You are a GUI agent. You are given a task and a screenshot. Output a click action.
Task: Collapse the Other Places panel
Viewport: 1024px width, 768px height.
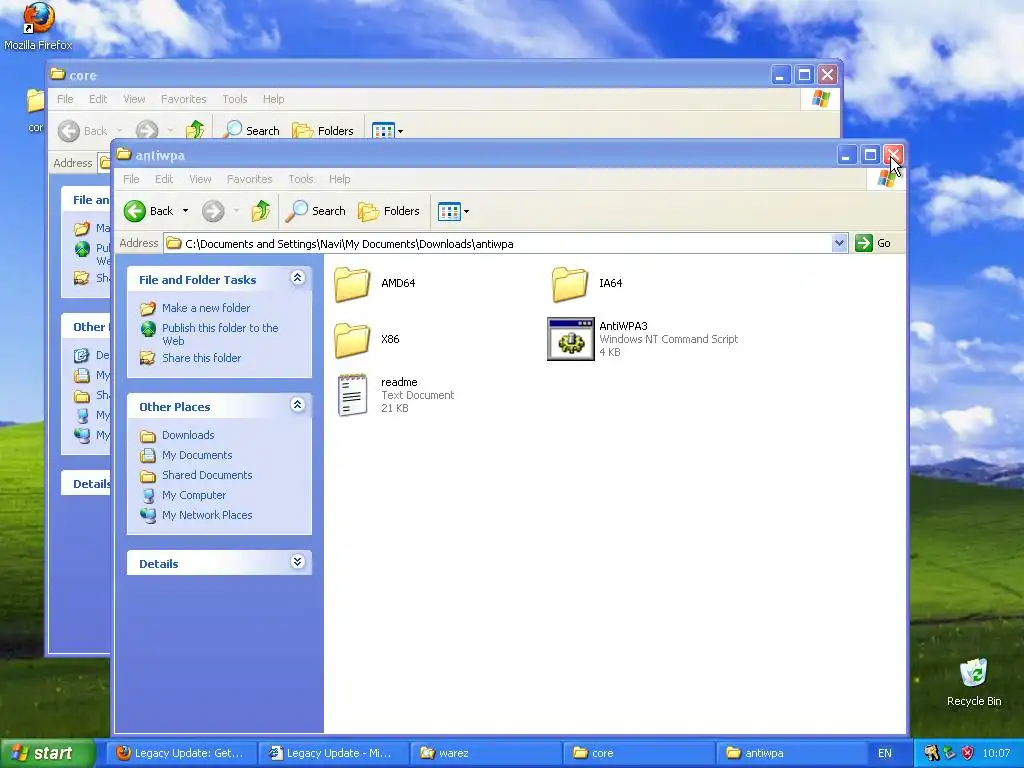click(297, 405)
